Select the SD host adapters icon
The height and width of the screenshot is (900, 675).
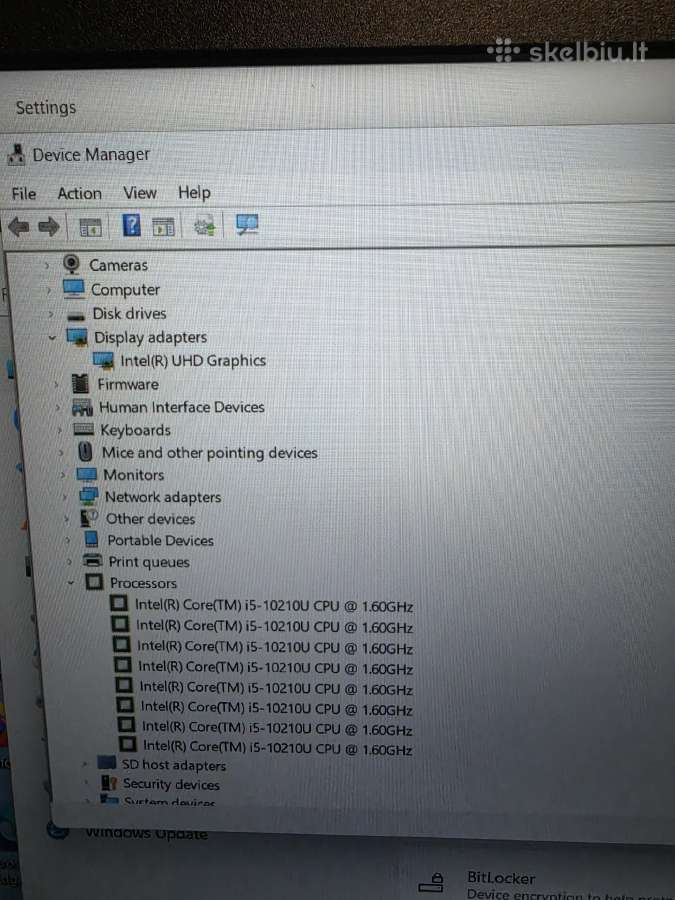(x=107, y=763)
